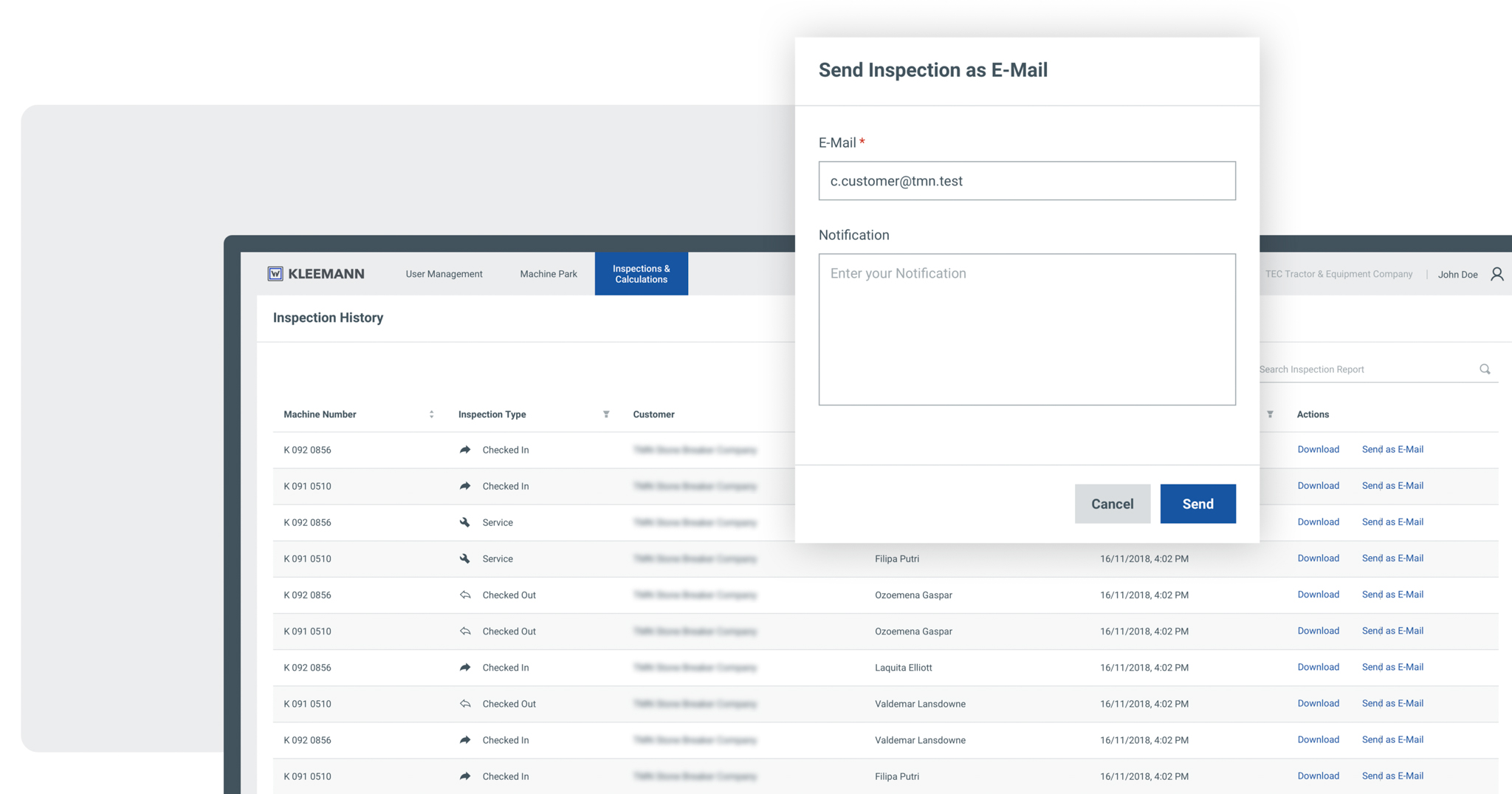Viewport: 1512px width, 794px height.
Task: Click the Kleemann logo icon
Action: click(x=275, y=274)
